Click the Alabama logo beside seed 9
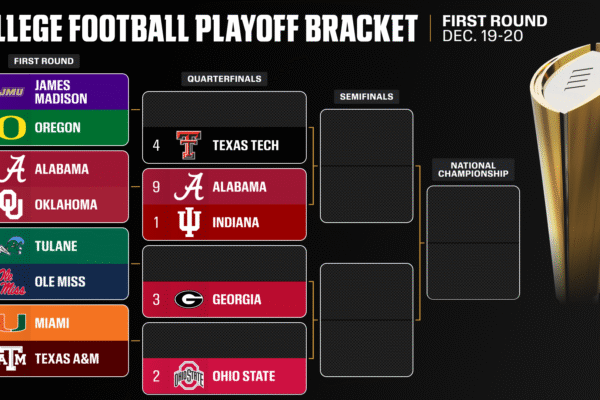The image size is (600, 400). coord(187,186)
